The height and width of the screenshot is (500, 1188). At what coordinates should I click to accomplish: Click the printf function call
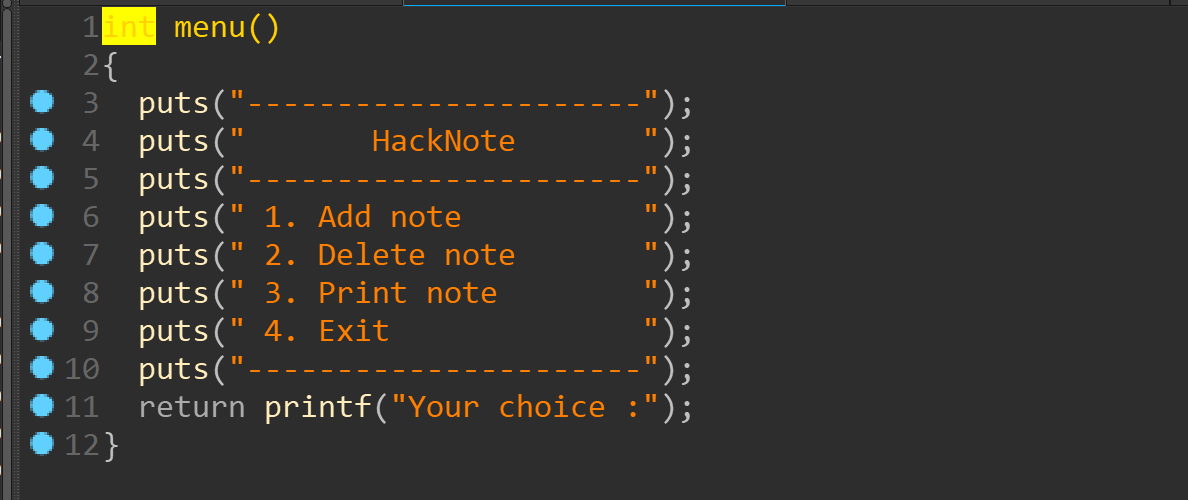click(317, 408)
